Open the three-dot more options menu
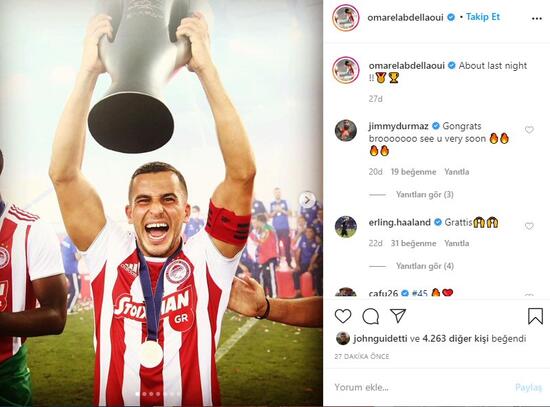The image size is (550, 407). pyautogui.click(x=537, y=19)
